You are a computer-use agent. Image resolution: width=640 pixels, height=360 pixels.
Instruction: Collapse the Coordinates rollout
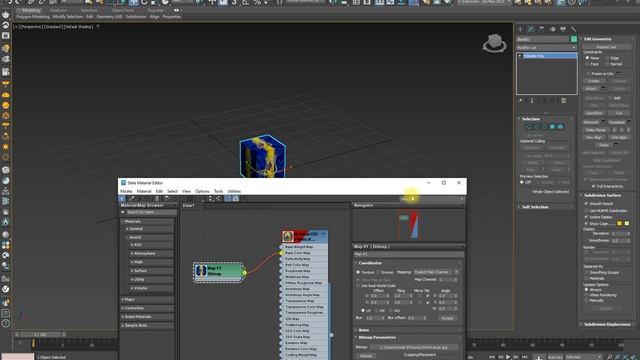click(x=409, y=263)
